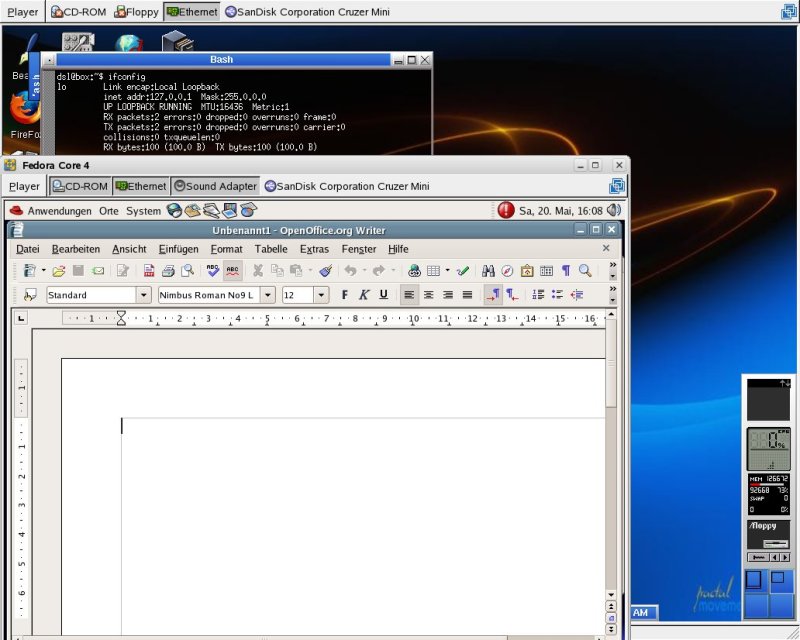This screenshot has height=640, width=800.
Task: Click the Insert Table grid icon
Action: click(433, 271)
